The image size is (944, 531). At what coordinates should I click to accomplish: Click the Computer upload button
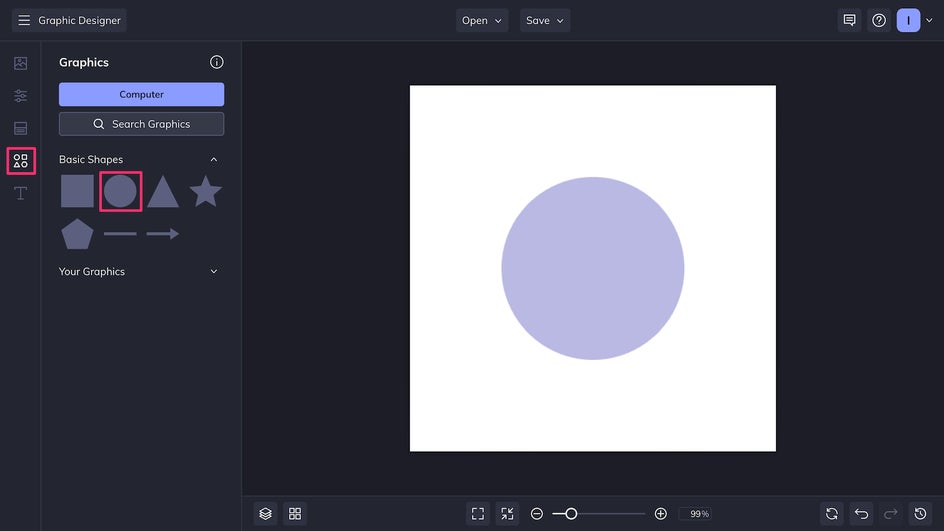(141, 94)
